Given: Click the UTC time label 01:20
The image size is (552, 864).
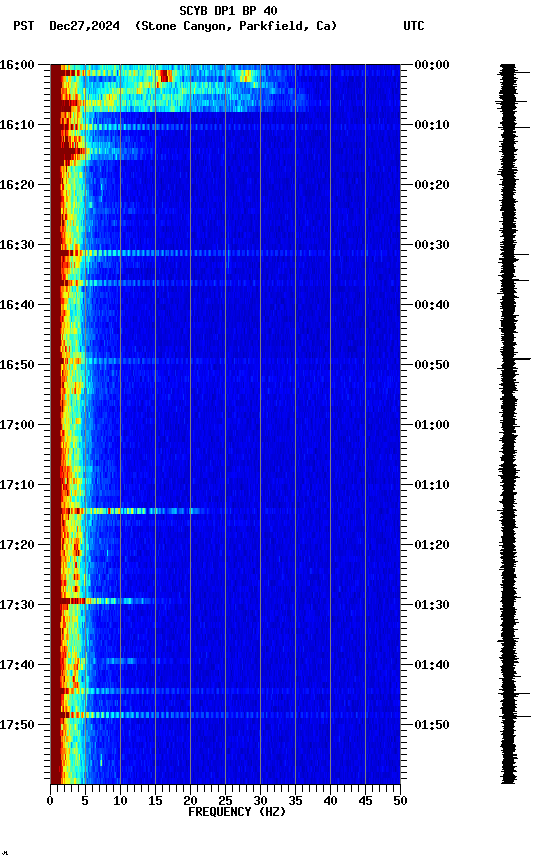Looking at the screenshot, I should (x=432, y=545).
